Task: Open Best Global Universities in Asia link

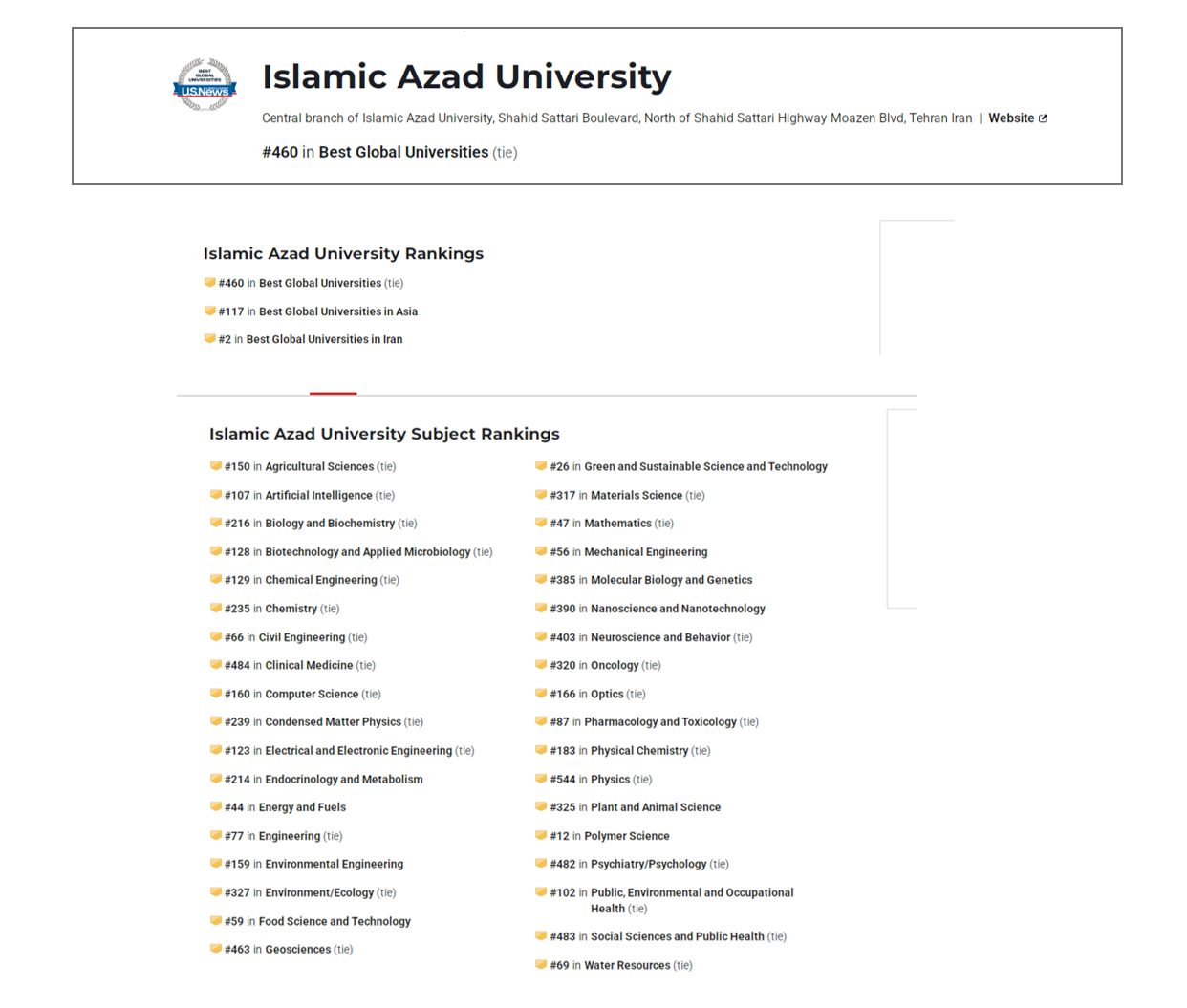Action: click(x=338, y=311)
